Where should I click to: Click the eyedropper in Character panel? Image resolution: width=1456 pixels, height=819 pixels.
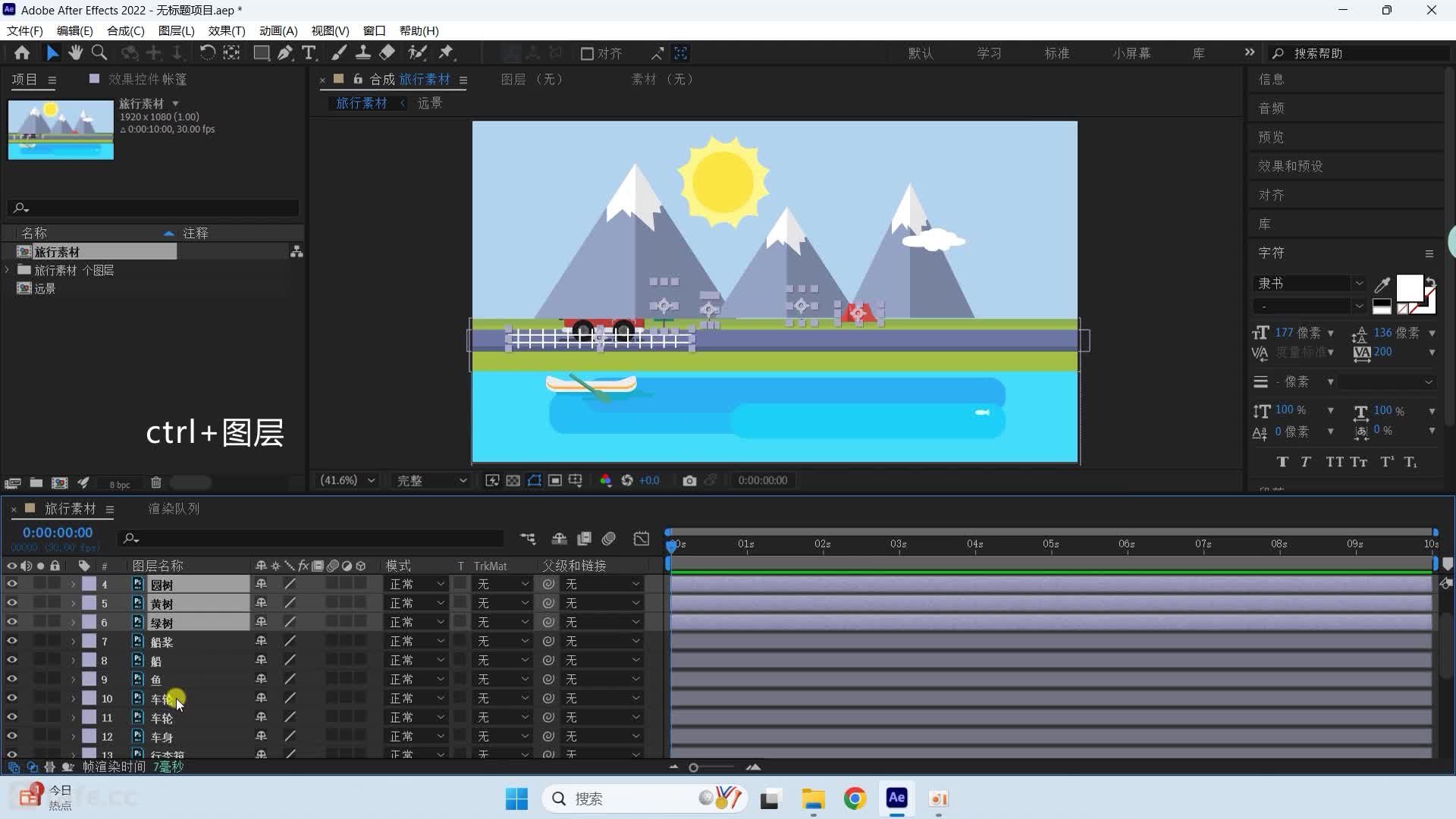[x=1382, y=285]
